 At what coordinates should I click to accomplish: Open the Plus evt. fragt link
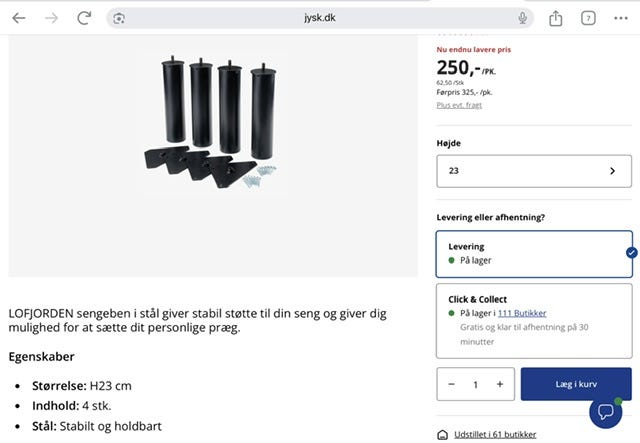[459, 105]
